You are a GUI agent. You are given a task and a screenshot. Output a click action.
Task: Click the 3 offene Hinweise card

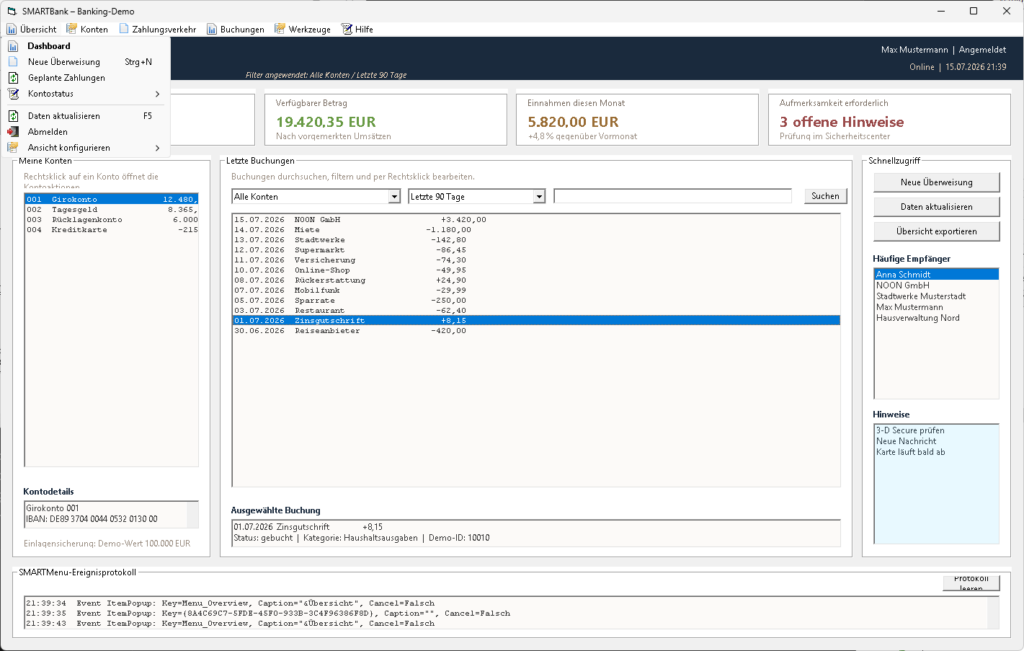click(889, 119)
